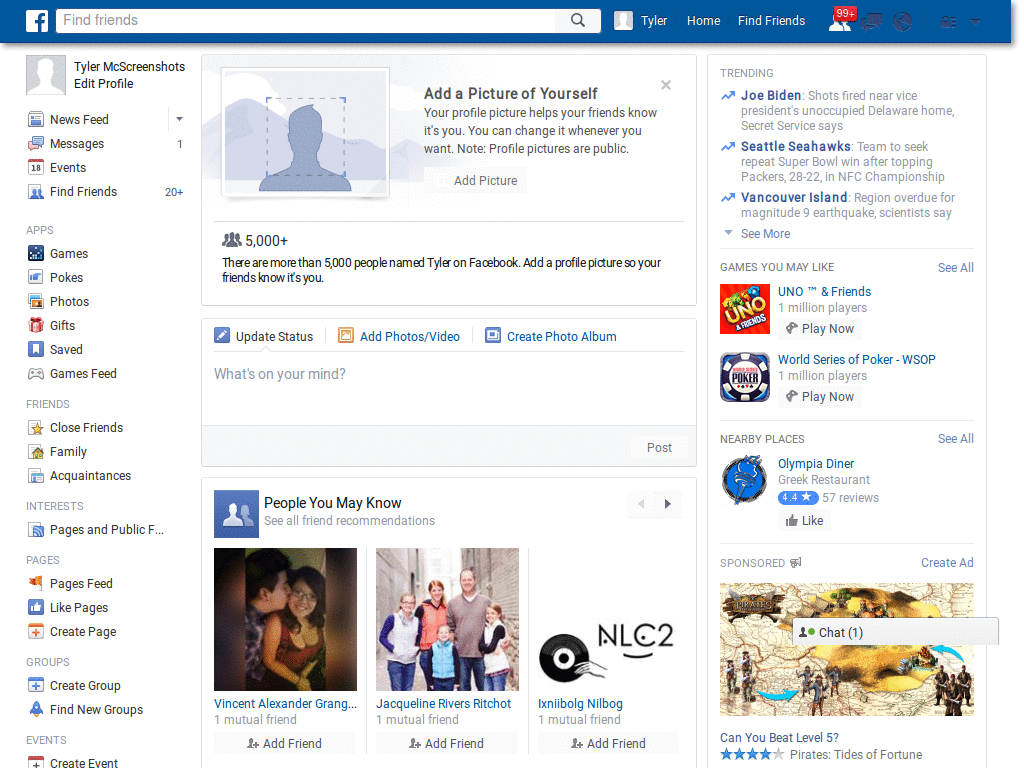Click the Create Group icon
The height and width of the screenshot is (768, 1024).
click(x=36, y=686)
